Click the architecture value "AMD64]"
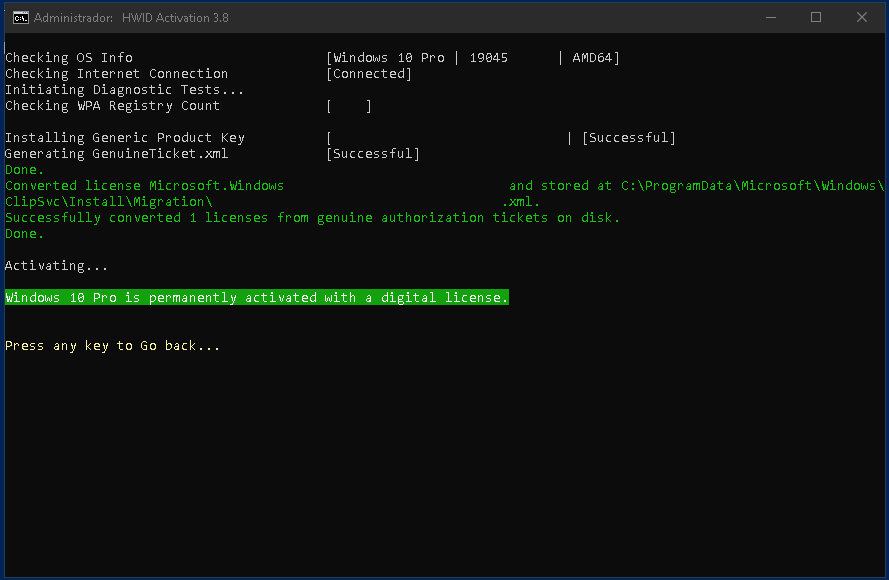The image size is (889, 580). click(596, 58)
